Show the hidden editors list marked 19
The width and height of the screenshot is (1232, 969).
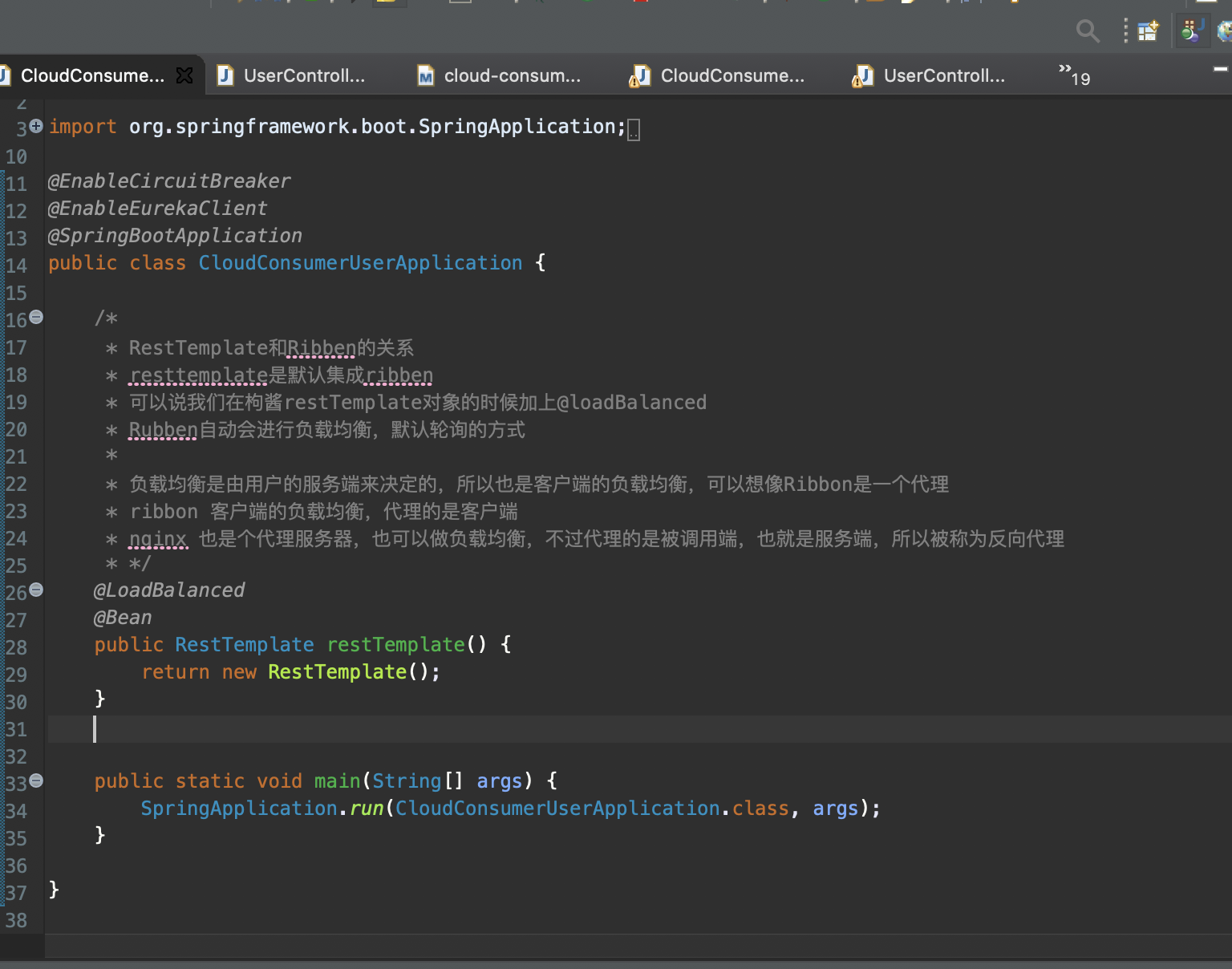coord(1074,75)
